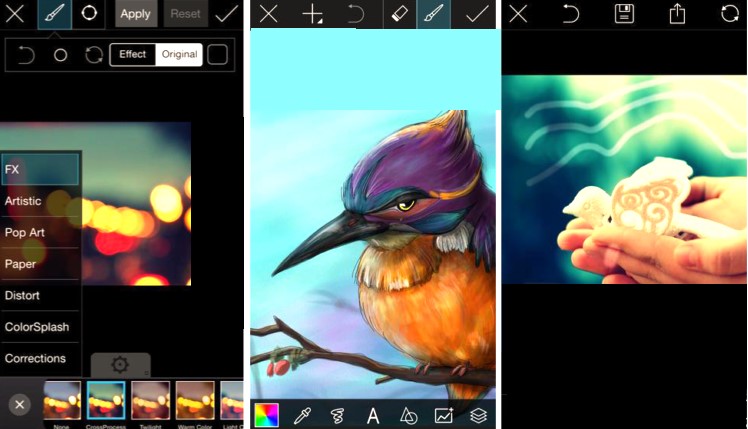Open the Corrections category

coord(40,358)
